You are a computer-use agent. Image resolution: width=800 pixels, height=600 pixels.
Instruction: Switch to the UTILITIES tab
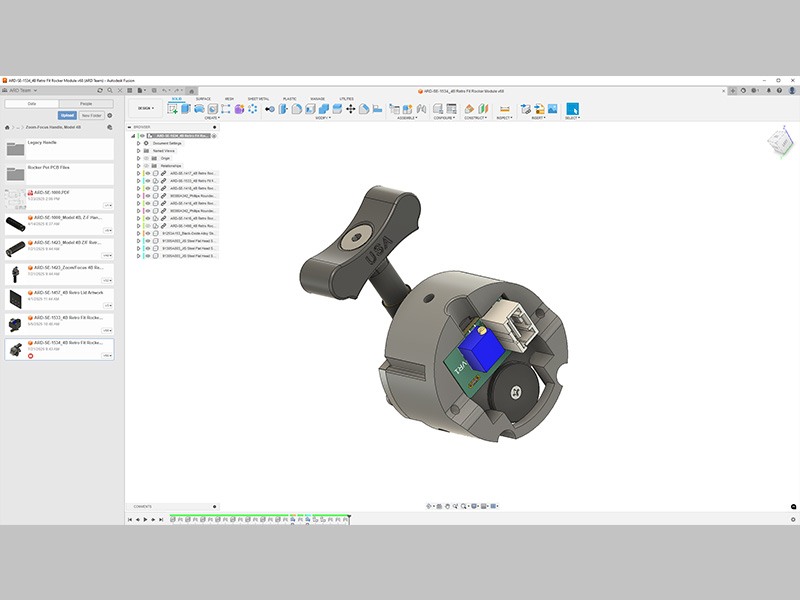coord(346,98)
